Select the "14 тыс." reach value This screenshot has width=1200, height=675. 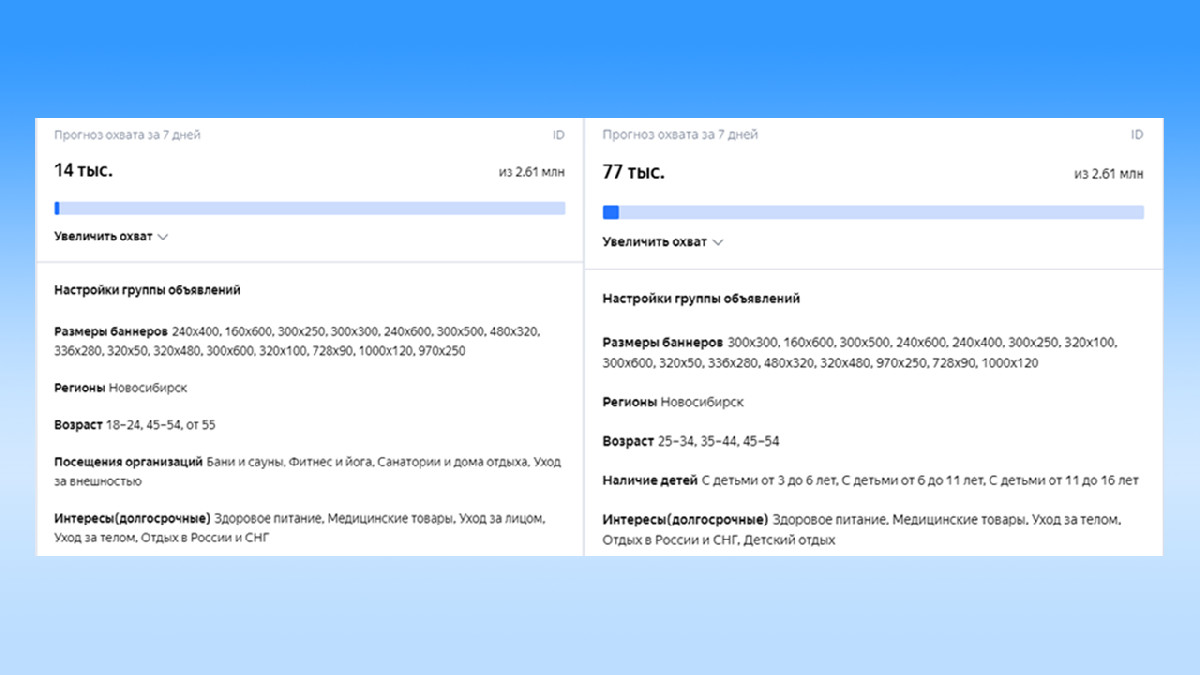(83, 171)
